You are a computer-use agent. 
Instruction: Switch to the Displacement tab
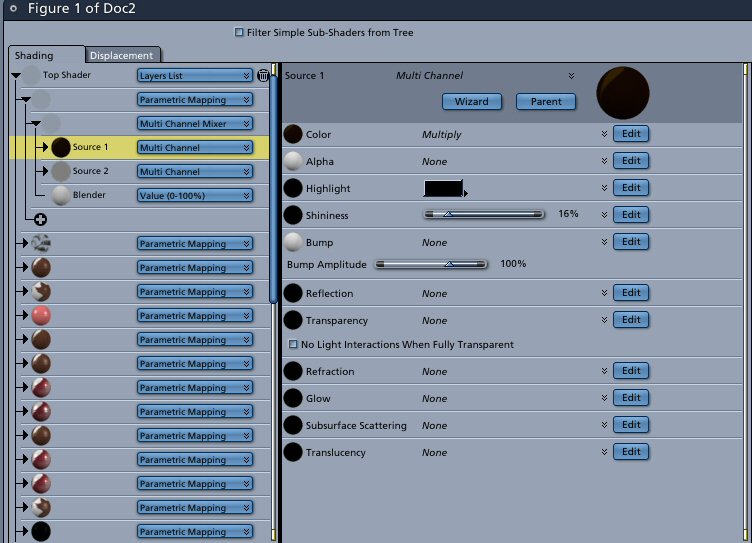tap(121, 55)
